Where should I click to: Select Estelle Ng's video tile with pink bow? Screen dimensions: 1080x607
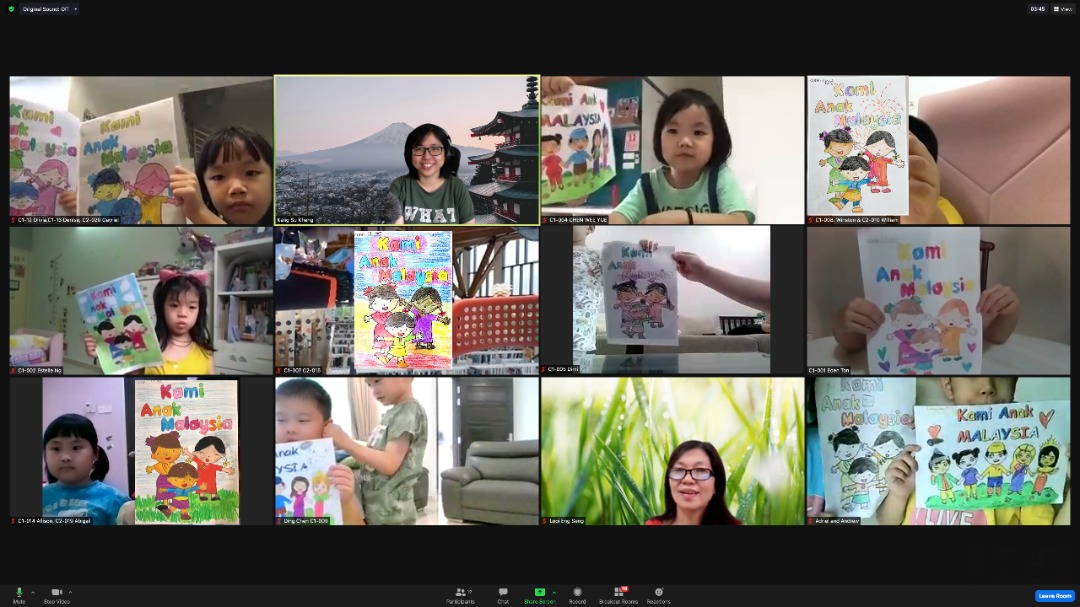point(140,300)
